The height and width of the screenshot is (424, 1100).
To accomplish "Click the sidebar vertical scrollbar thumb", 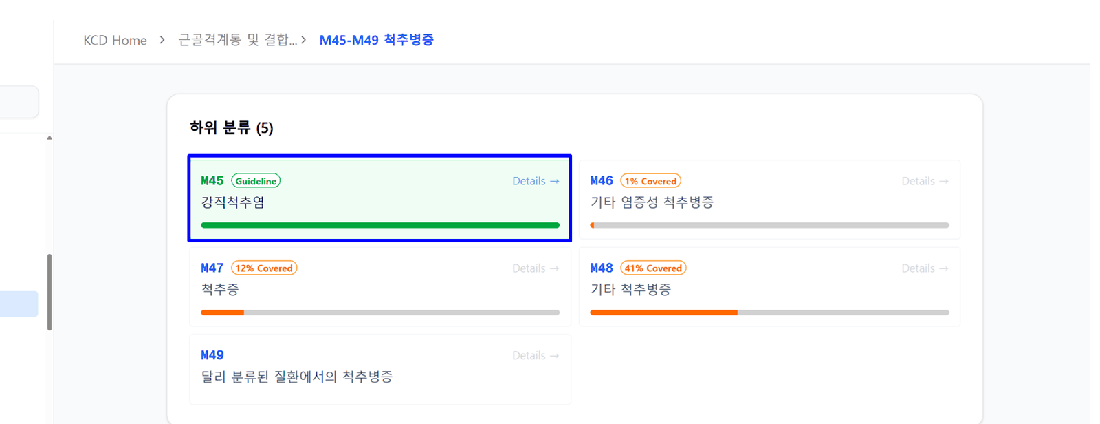I will (49, 292).
